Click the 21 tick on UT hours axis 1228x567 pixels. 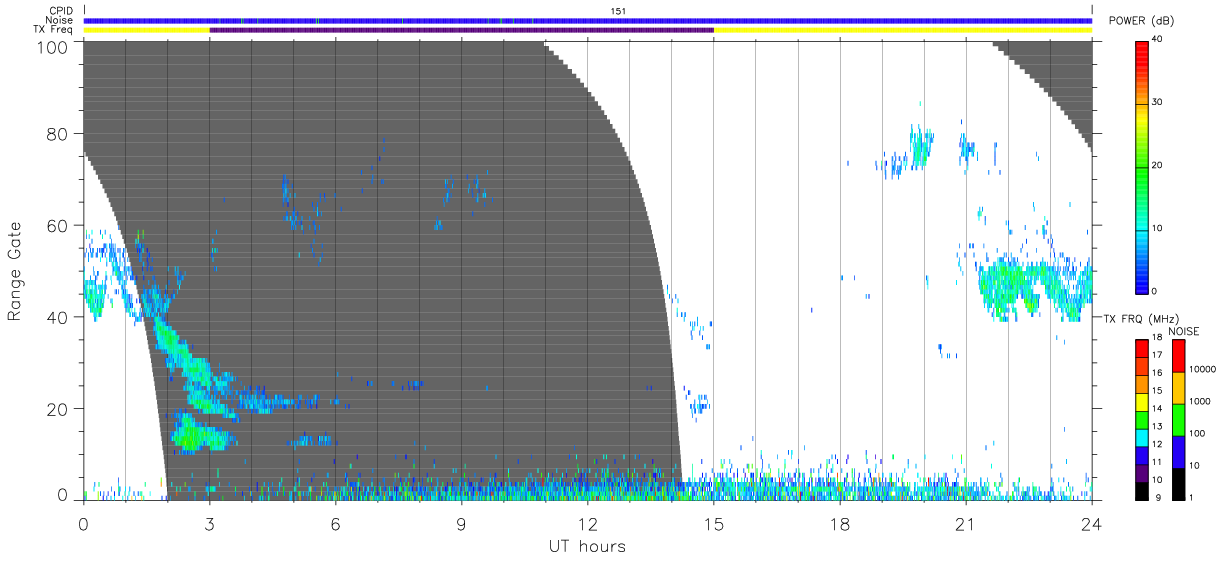(x=965, y=524)
